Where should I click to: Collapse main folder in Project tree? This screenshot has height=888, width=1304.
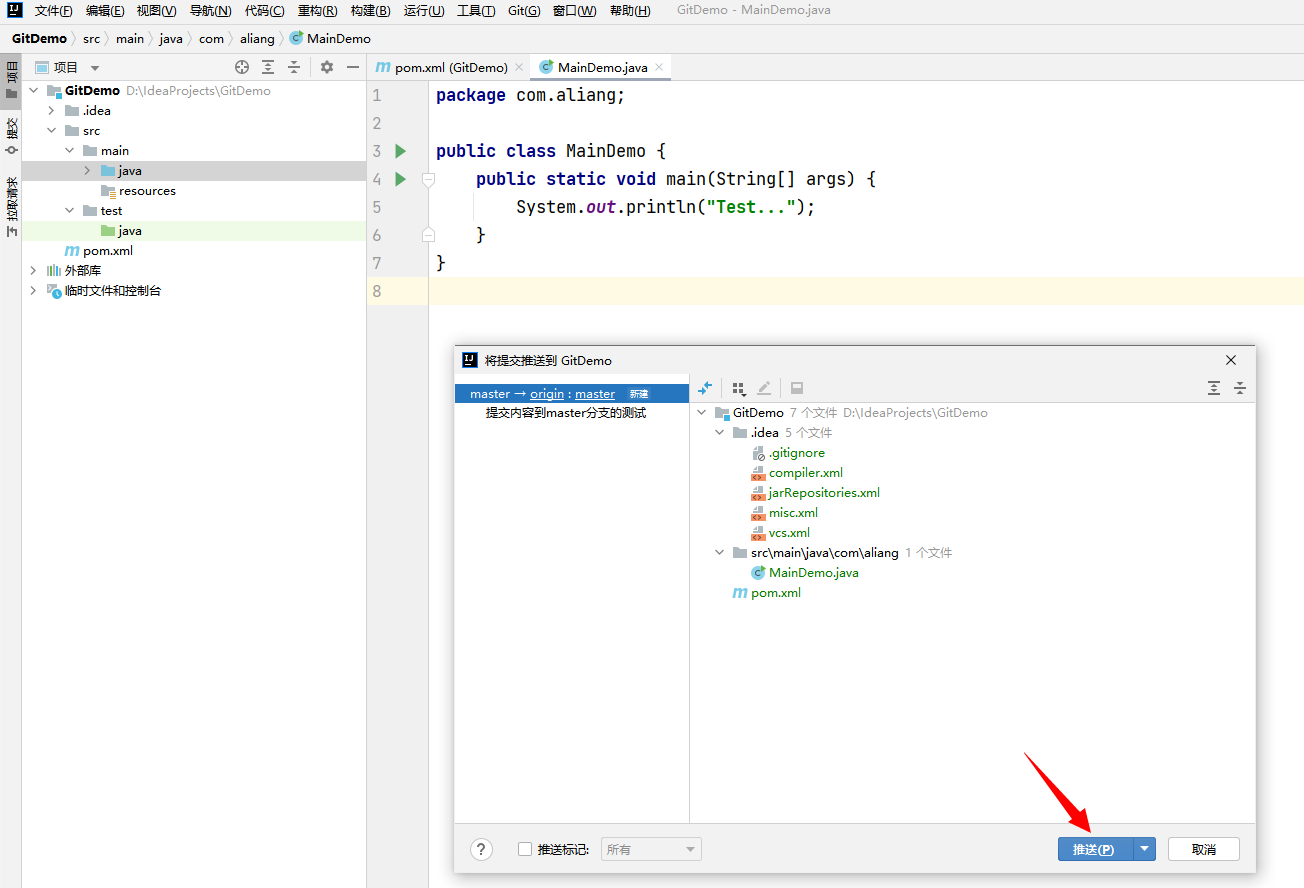pos(69,151)
